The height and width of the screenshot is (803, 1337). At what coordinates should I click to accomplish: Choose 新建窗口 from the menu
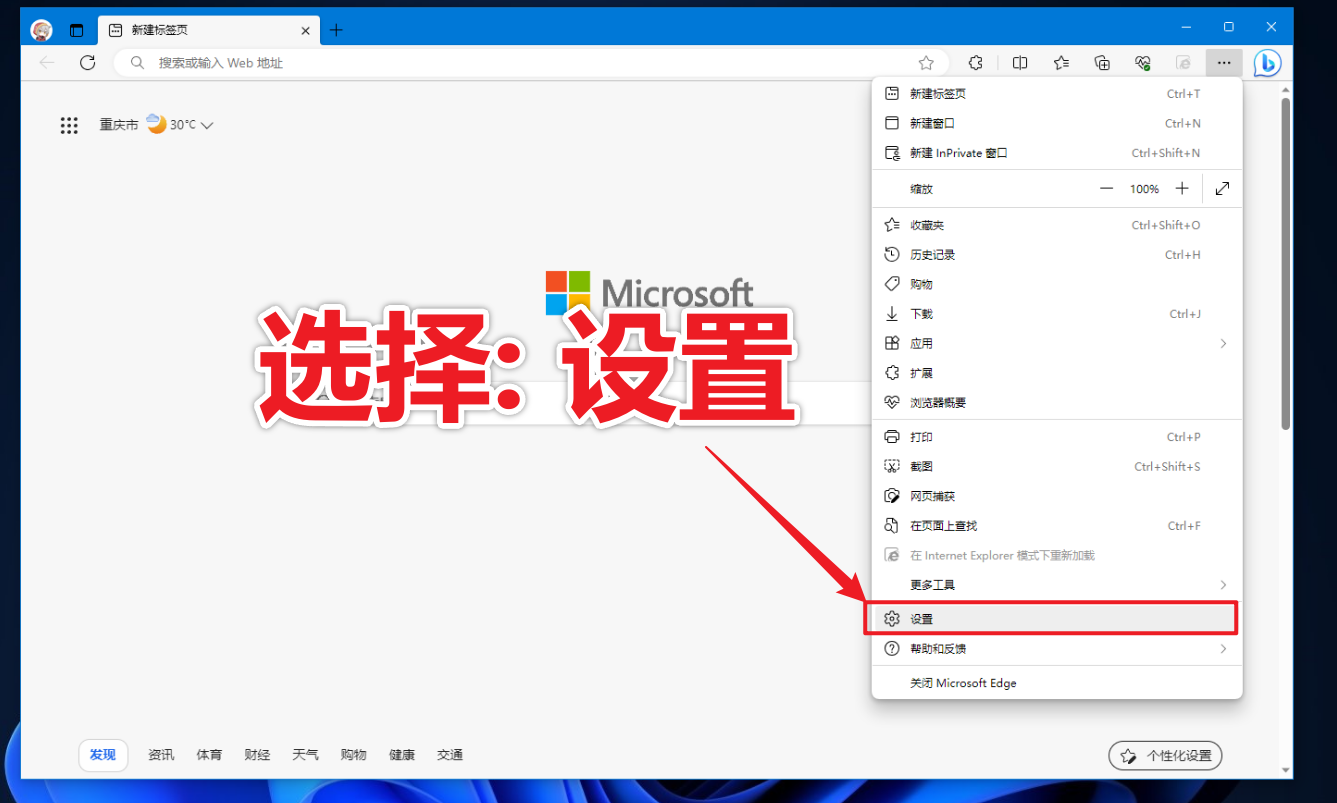point(1057,123)
